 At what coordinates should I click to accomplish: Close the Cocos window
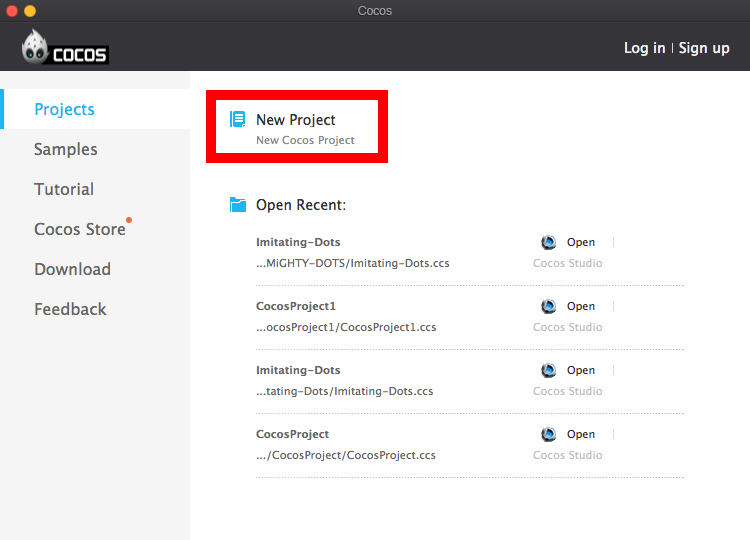pos(12,11)
